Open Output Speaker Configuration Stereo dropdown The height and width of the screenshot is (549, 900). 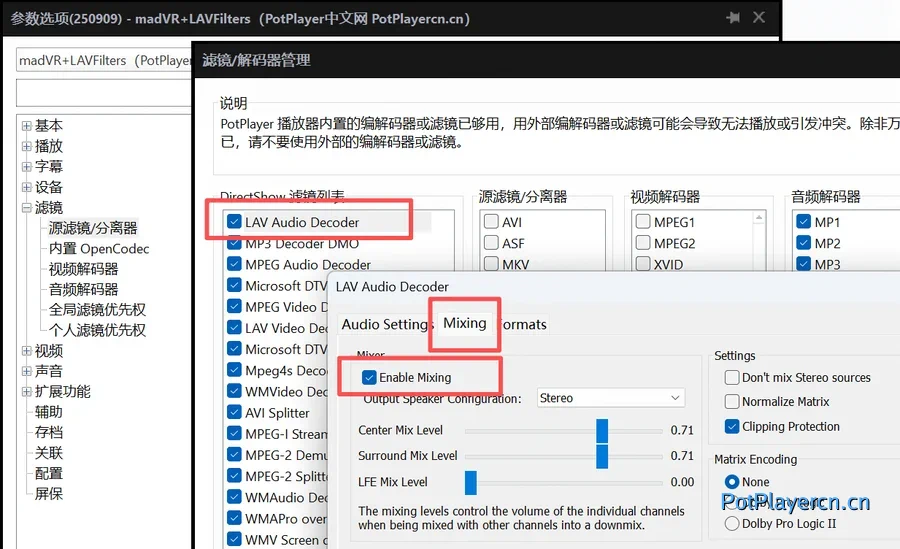point(611,398)
